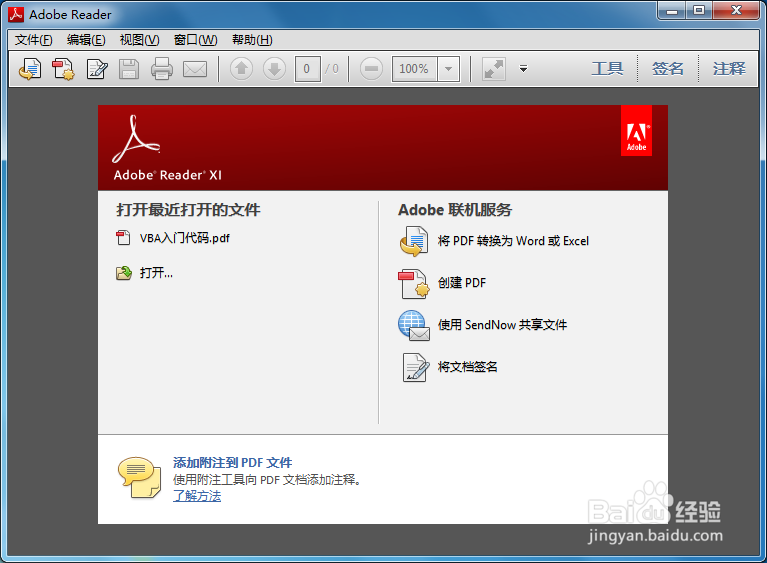Open the zoom level dropdown arrow
The height and width of the screenshot is (563, 767).
click(x=449, y=69)
